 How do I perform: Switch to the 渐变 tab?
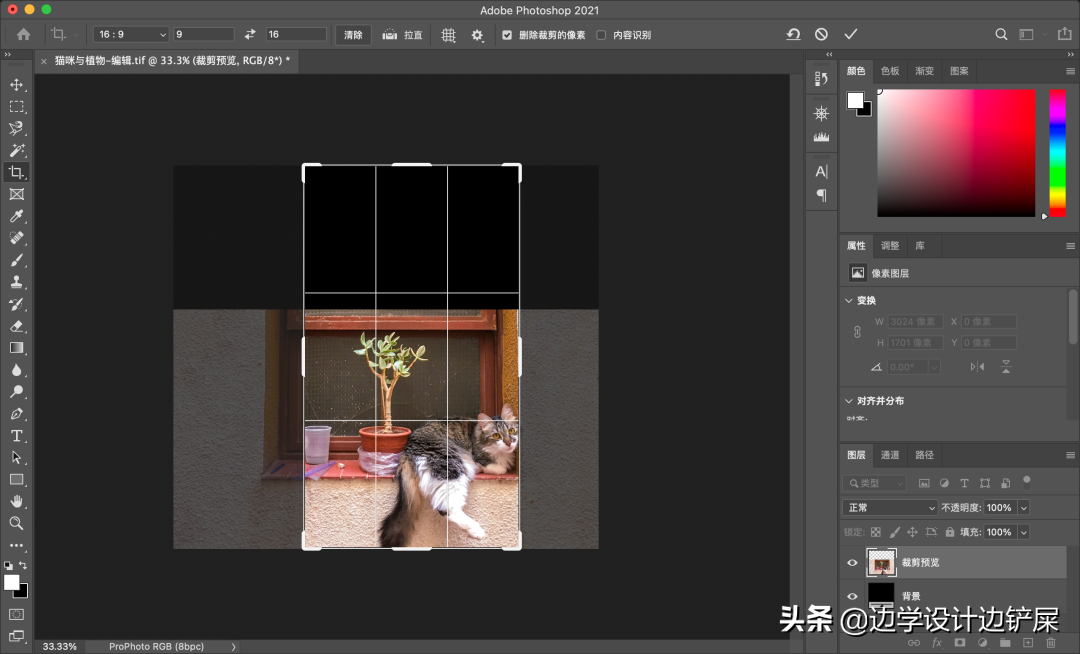point(924,71)
